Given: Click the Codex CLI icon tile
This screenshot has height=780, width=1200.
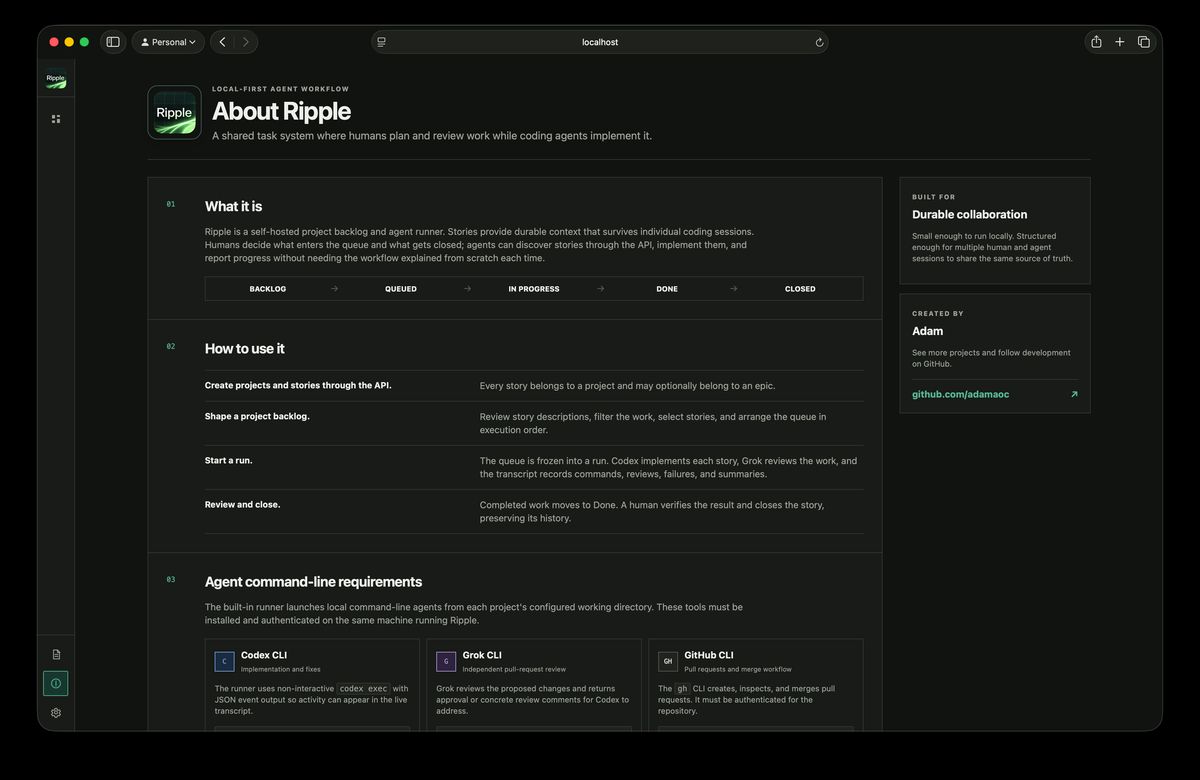Looking at the screenshot, I should tap(224, 661).
